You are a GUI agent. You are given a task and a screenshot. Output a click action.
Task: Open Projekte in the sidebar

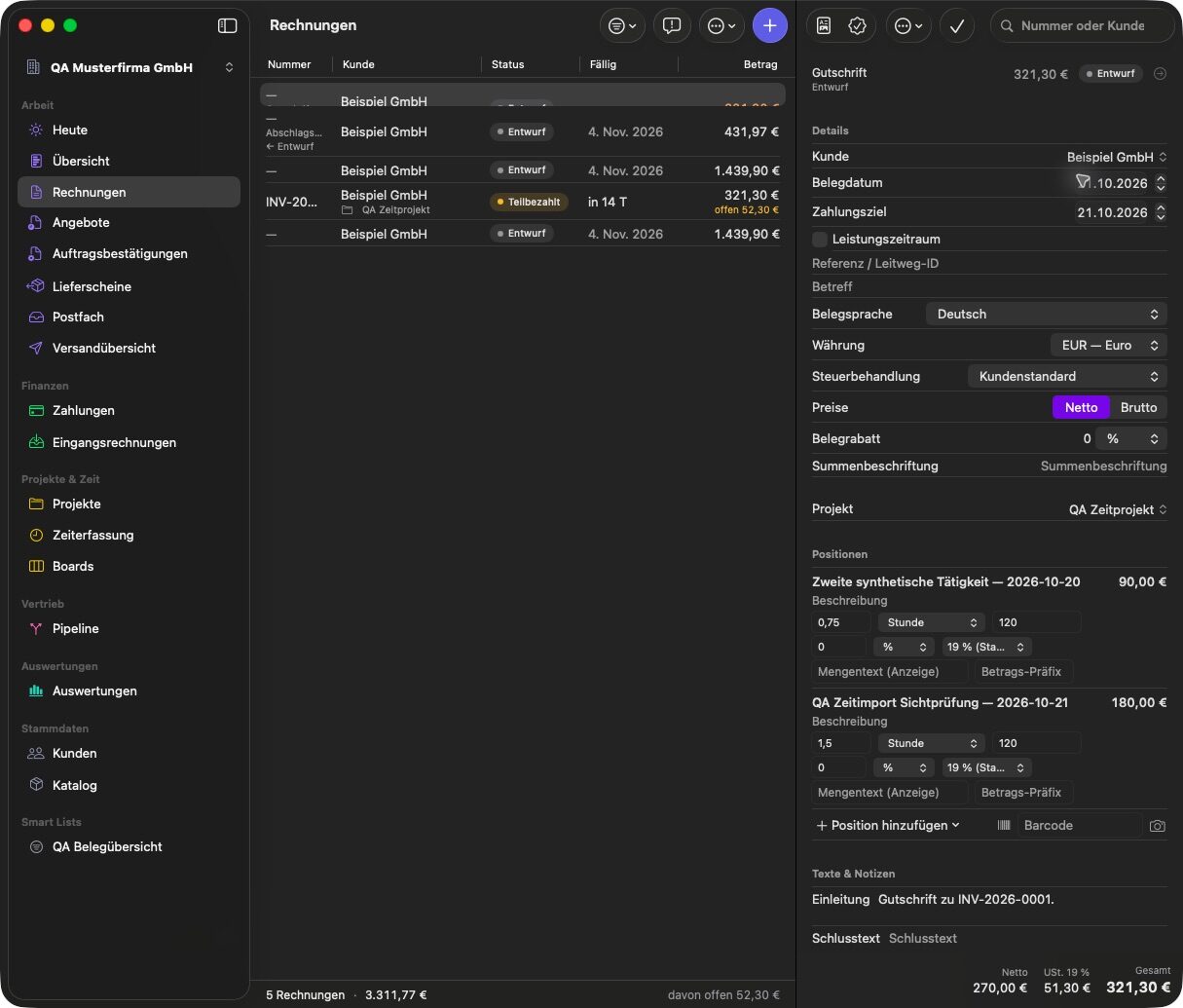click(129, 504)
